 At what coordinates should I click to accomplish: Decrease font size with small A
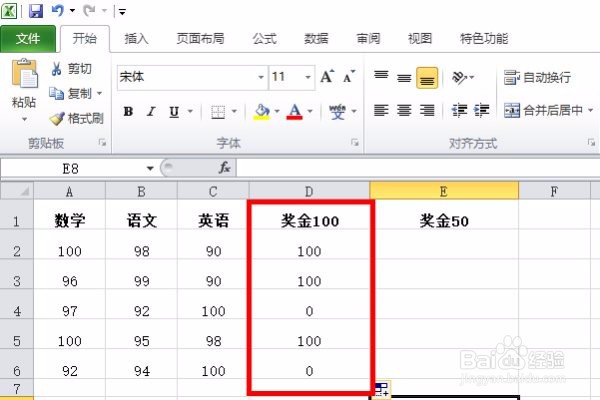[x=349, y=77]
